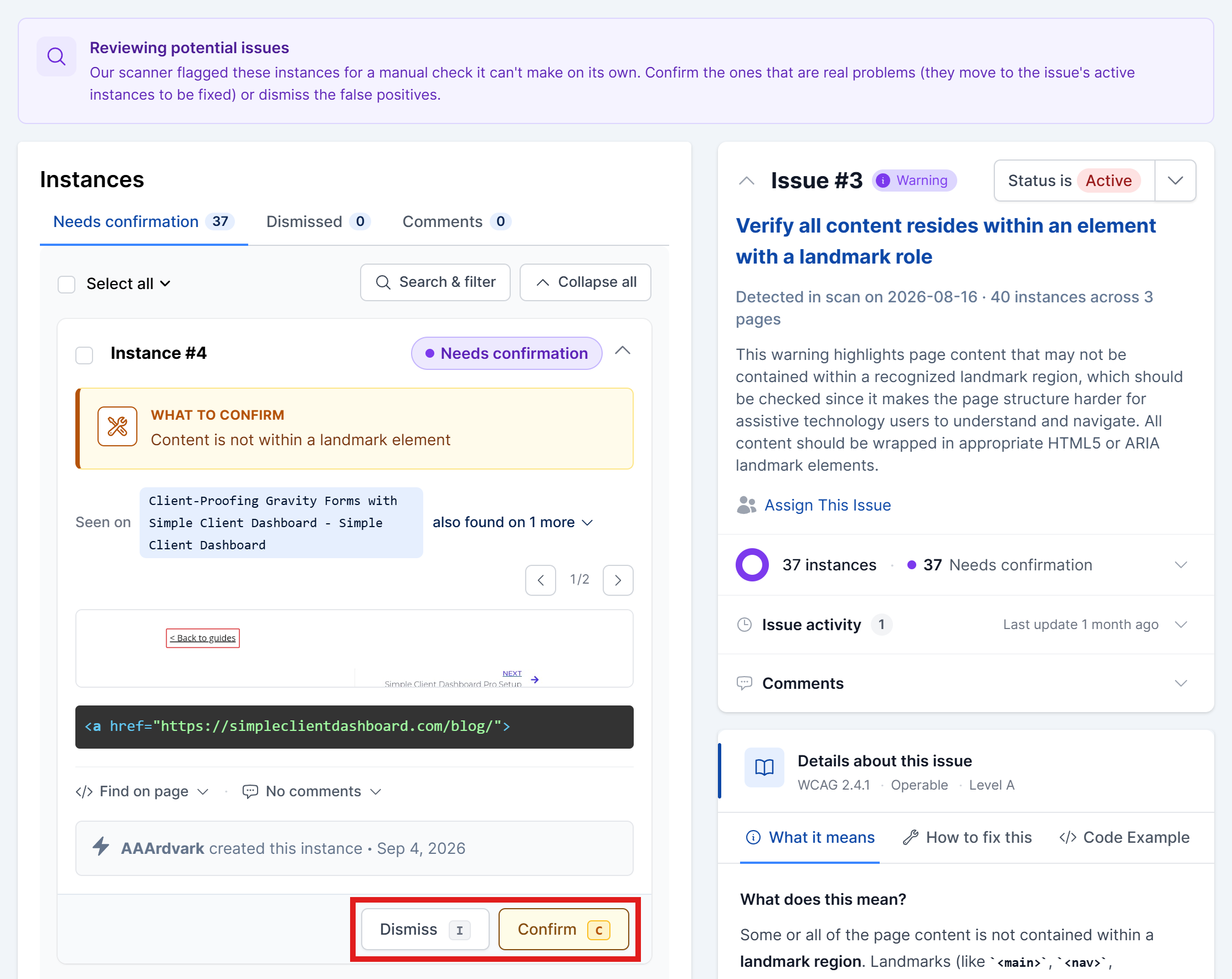Click the 'Client-Proofing Gravity Forms' page name

[x=281, y=522]
